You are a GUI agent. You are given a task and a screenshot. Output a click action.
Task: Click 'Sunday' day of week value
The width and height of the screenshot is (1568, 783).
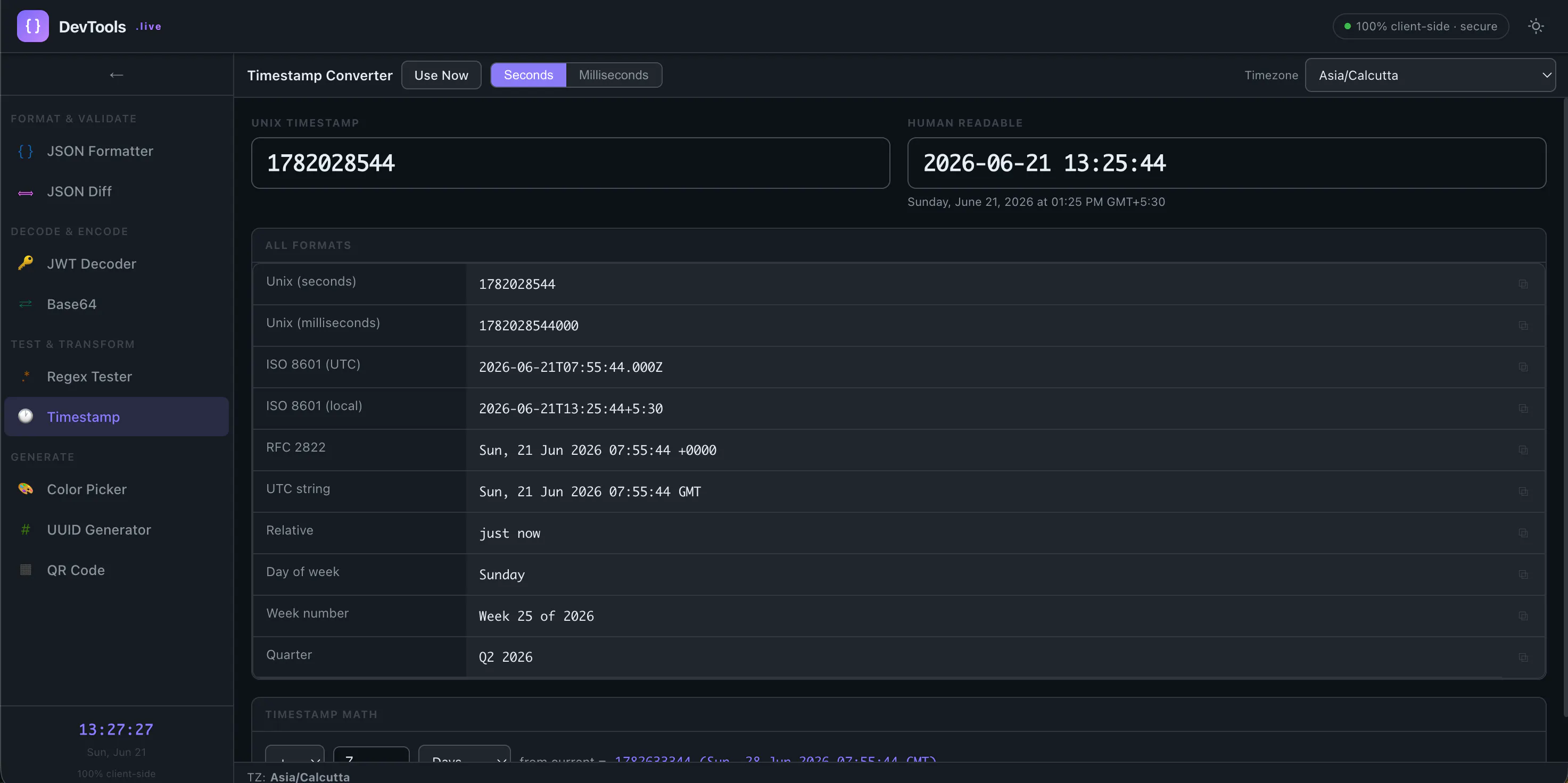(501, 575)
